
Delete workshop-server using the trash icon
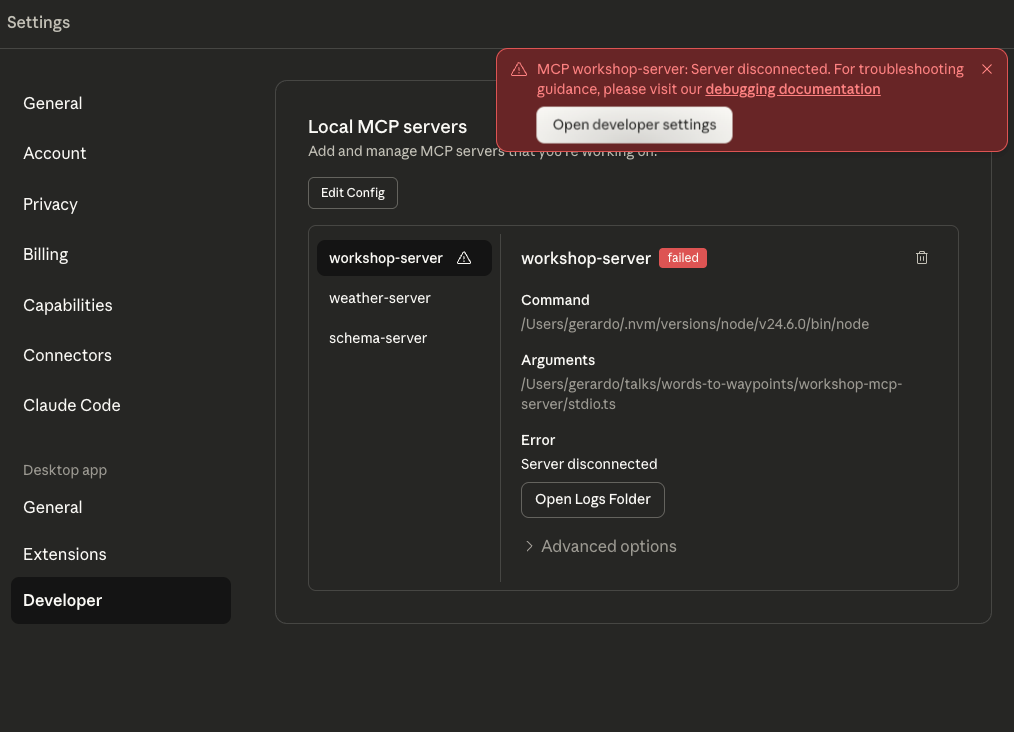coord(921,257)
